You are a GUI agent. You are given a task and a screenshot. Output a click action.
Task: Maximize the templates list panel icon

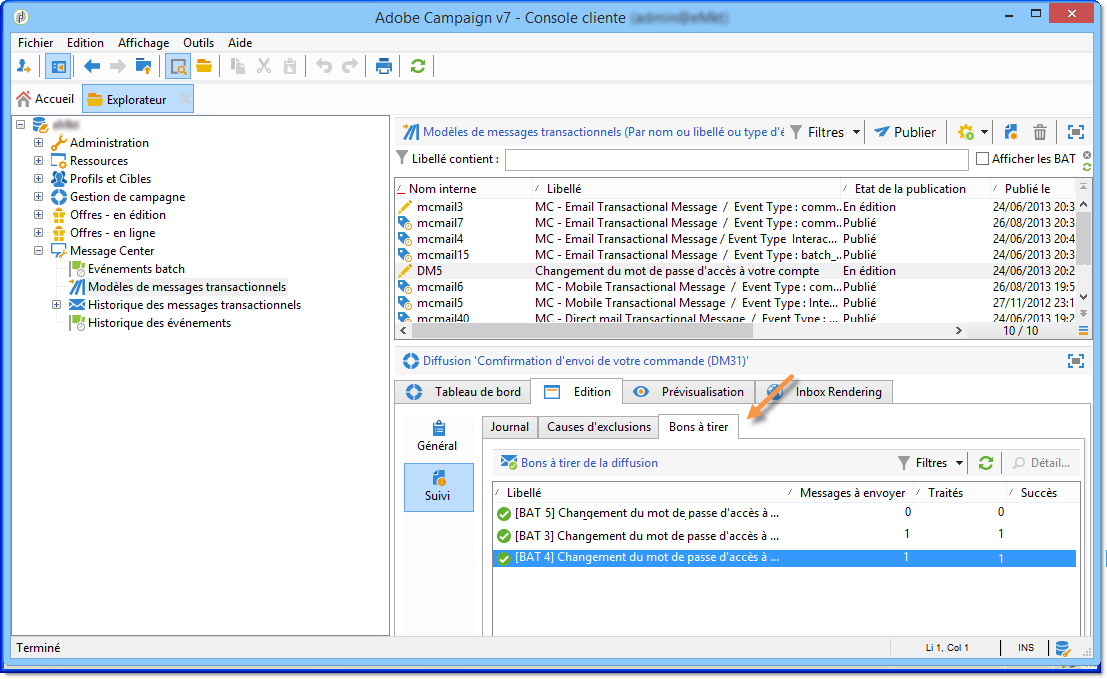[x=1075, y=132]
